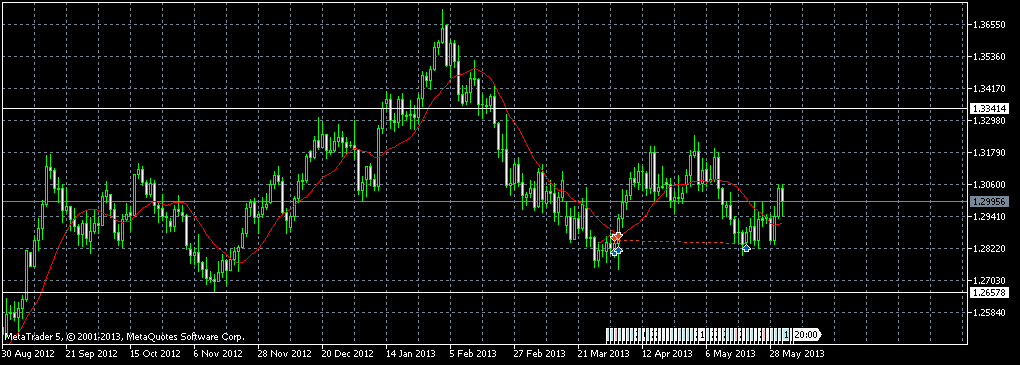Select the upper white horizontal line at 1.33414

click(x=484, y=108)
